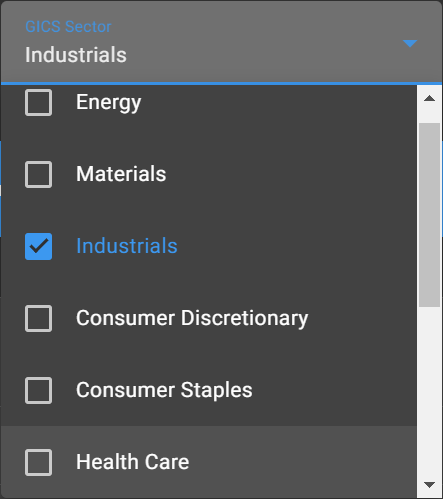
Task: Select the Health Care checkbox
Action: (38, 462)
